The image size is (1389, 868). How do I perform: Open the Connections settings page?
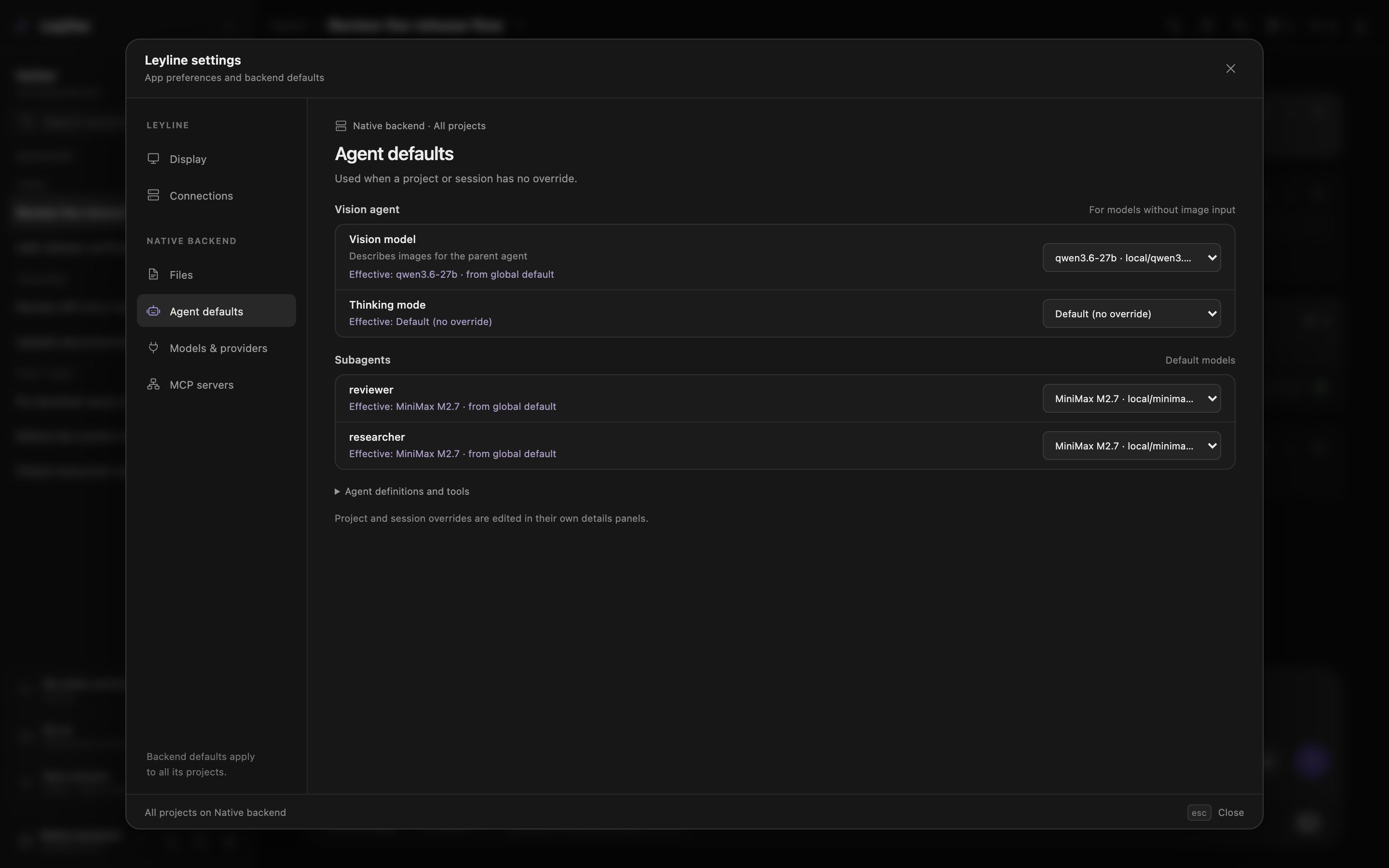(x=217, y=196)
